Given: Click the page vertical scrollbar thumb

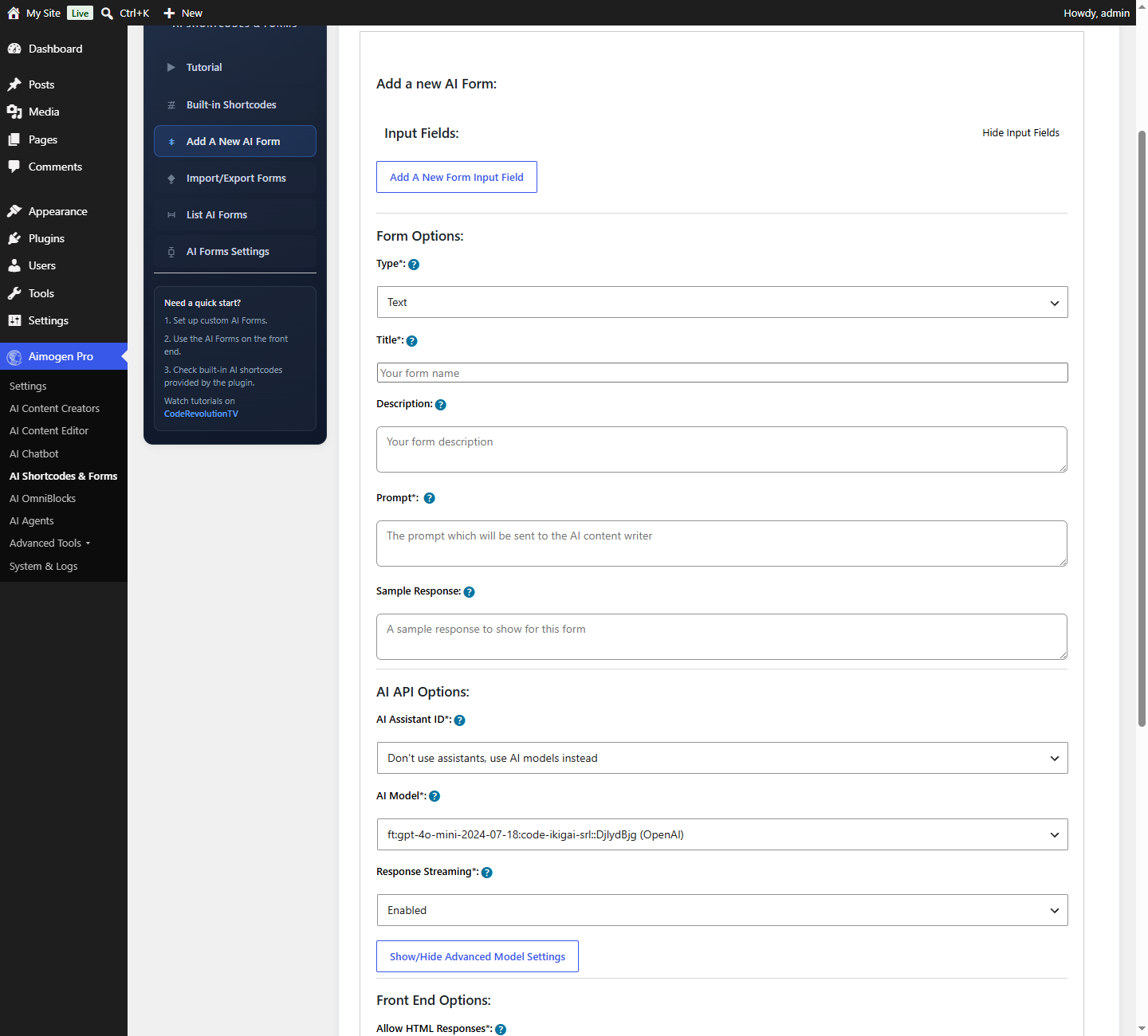Looking at the screenshot, I should click(x=1142, y=429).
